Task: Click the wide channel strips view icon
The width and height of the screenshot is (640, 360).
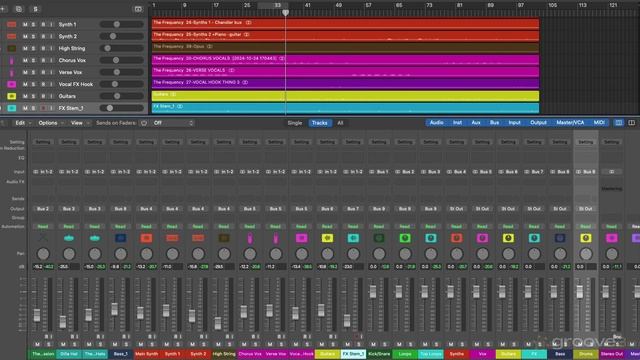Action: 631,122
